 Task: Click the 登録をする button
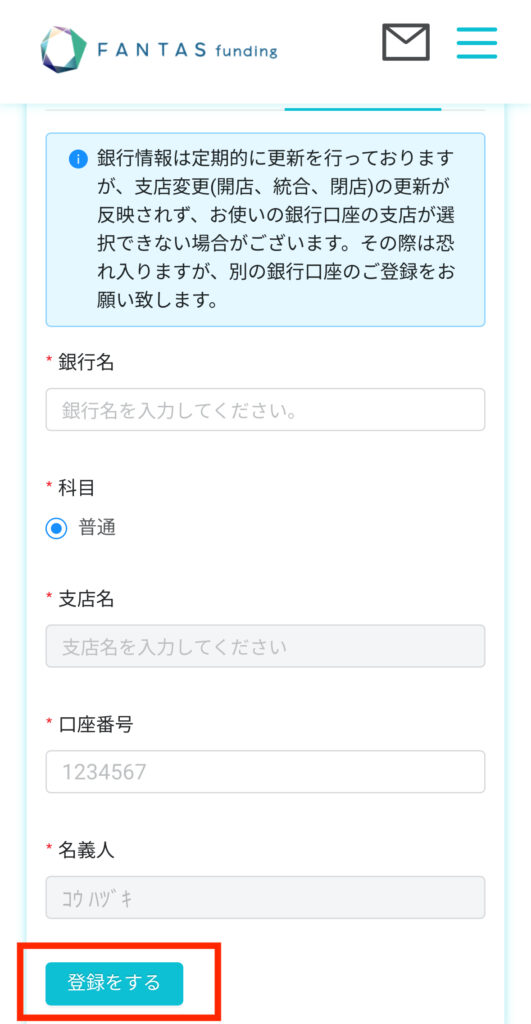[114, 983]
